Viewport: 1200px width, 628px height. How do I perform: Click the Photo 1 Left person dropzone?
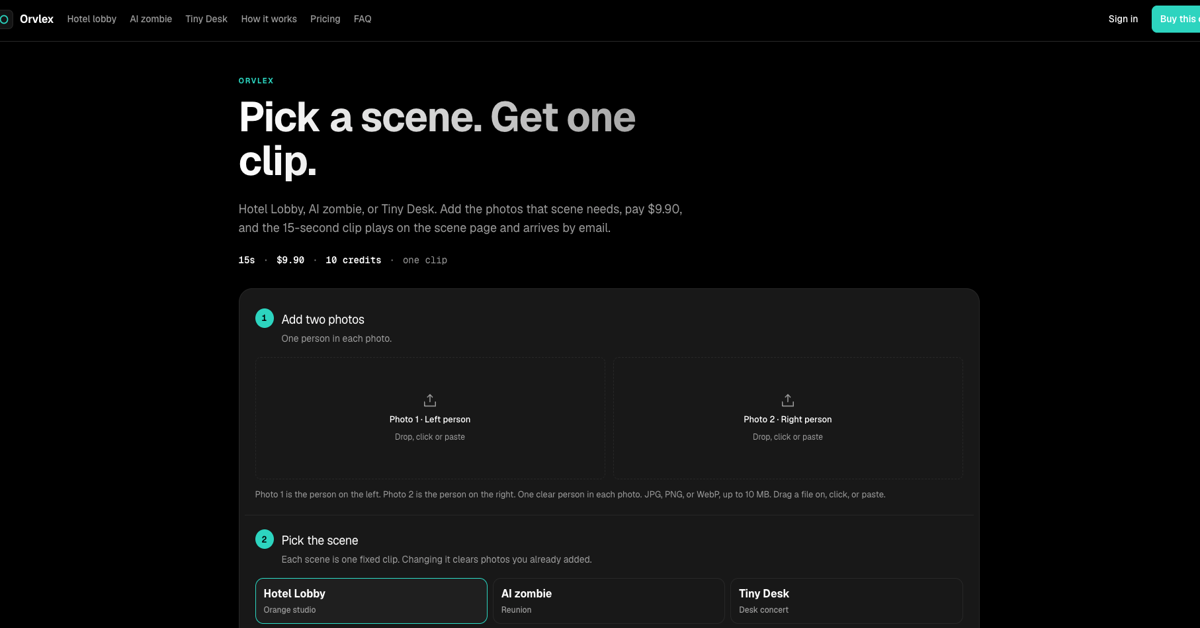point(430,418)
